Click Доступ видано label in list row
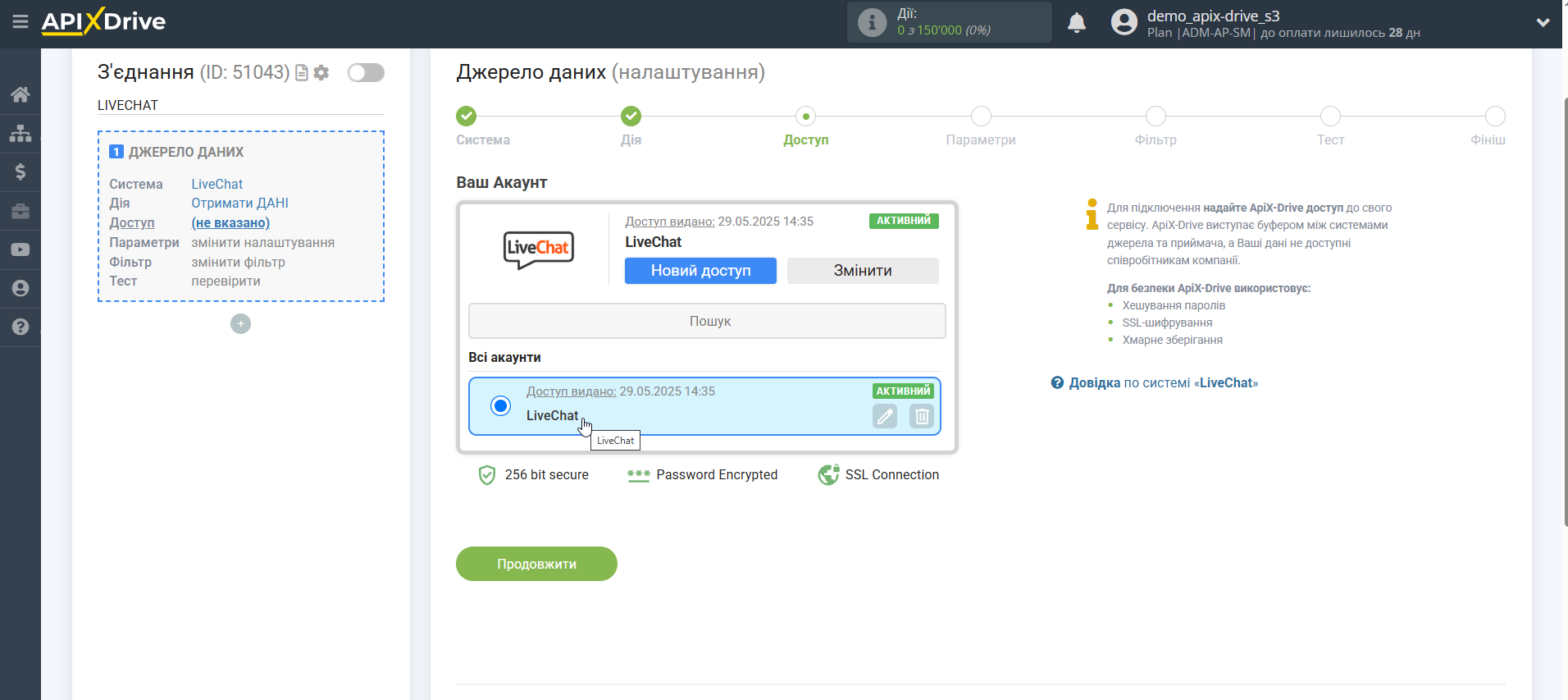The height and width of the screenshot is (700, 1568). click(571, 391)
